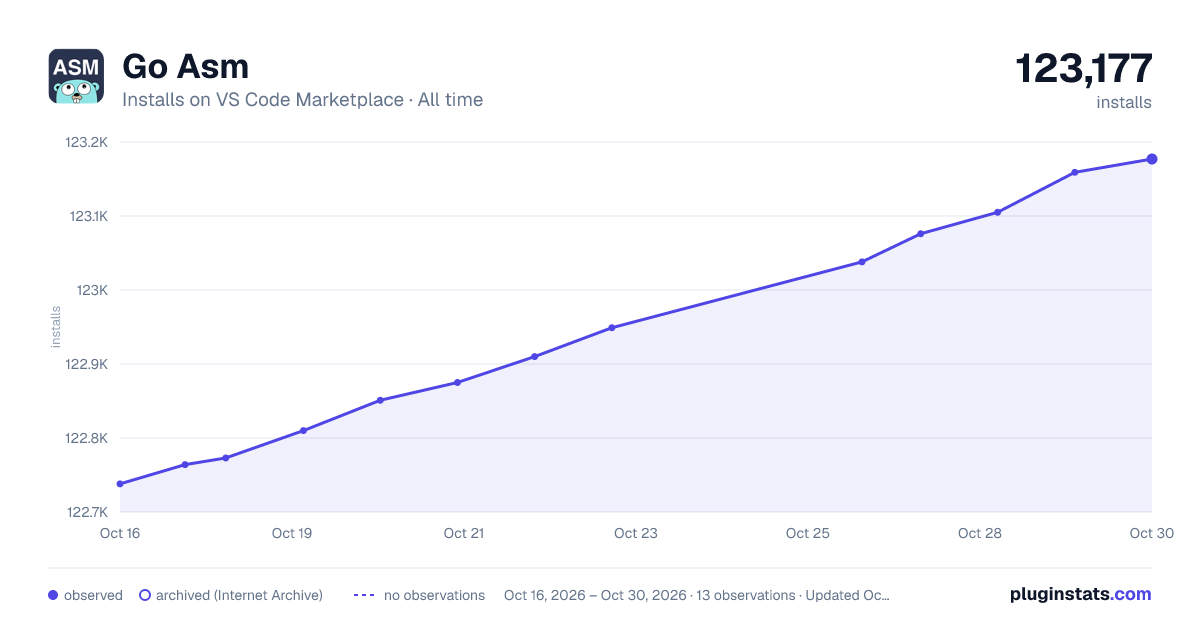Click the 122.7K y-axis label

pyautogui.click(x=87, y=512)
